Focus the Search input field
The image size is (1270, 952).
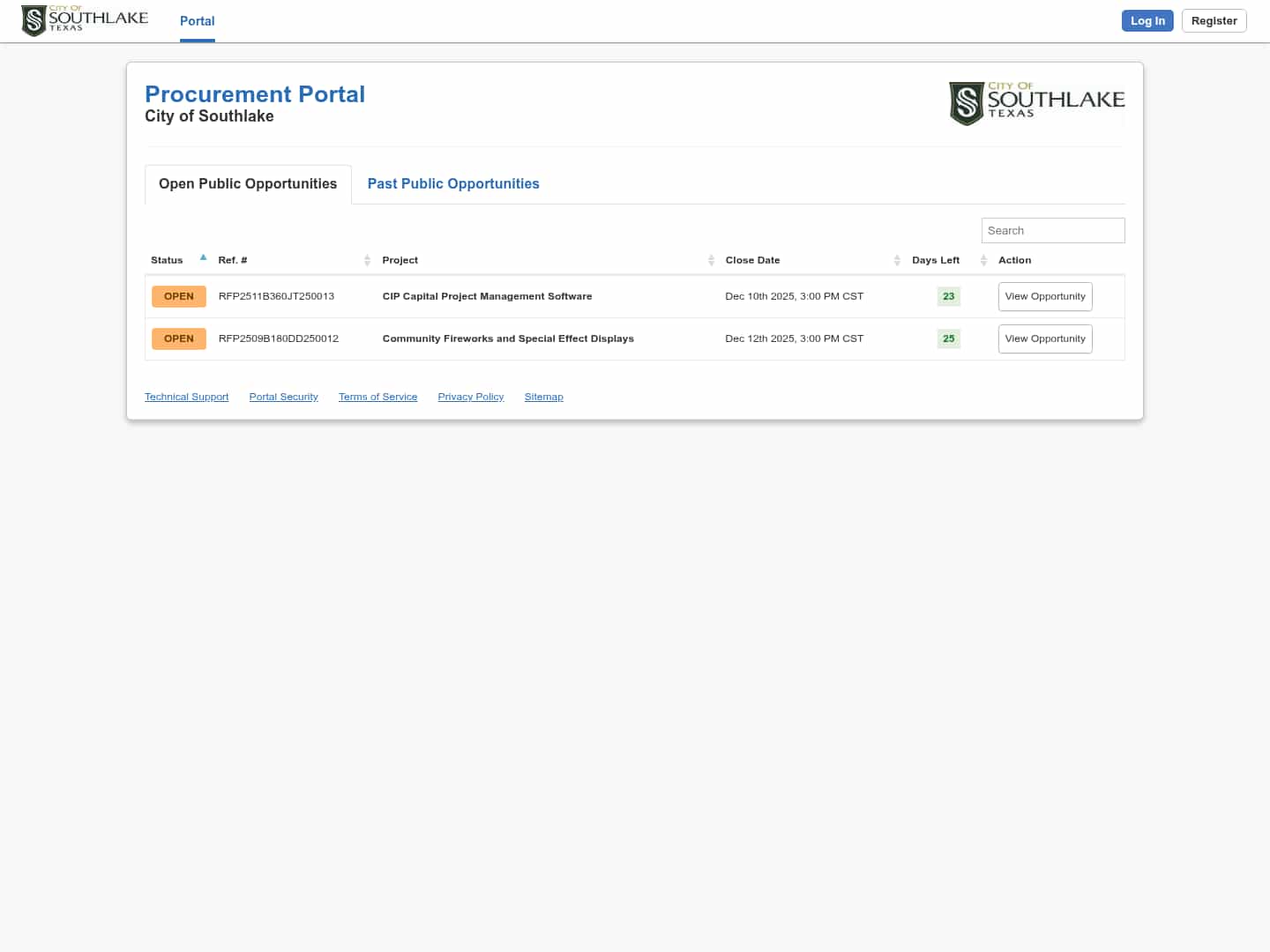tap(1052, 231)
